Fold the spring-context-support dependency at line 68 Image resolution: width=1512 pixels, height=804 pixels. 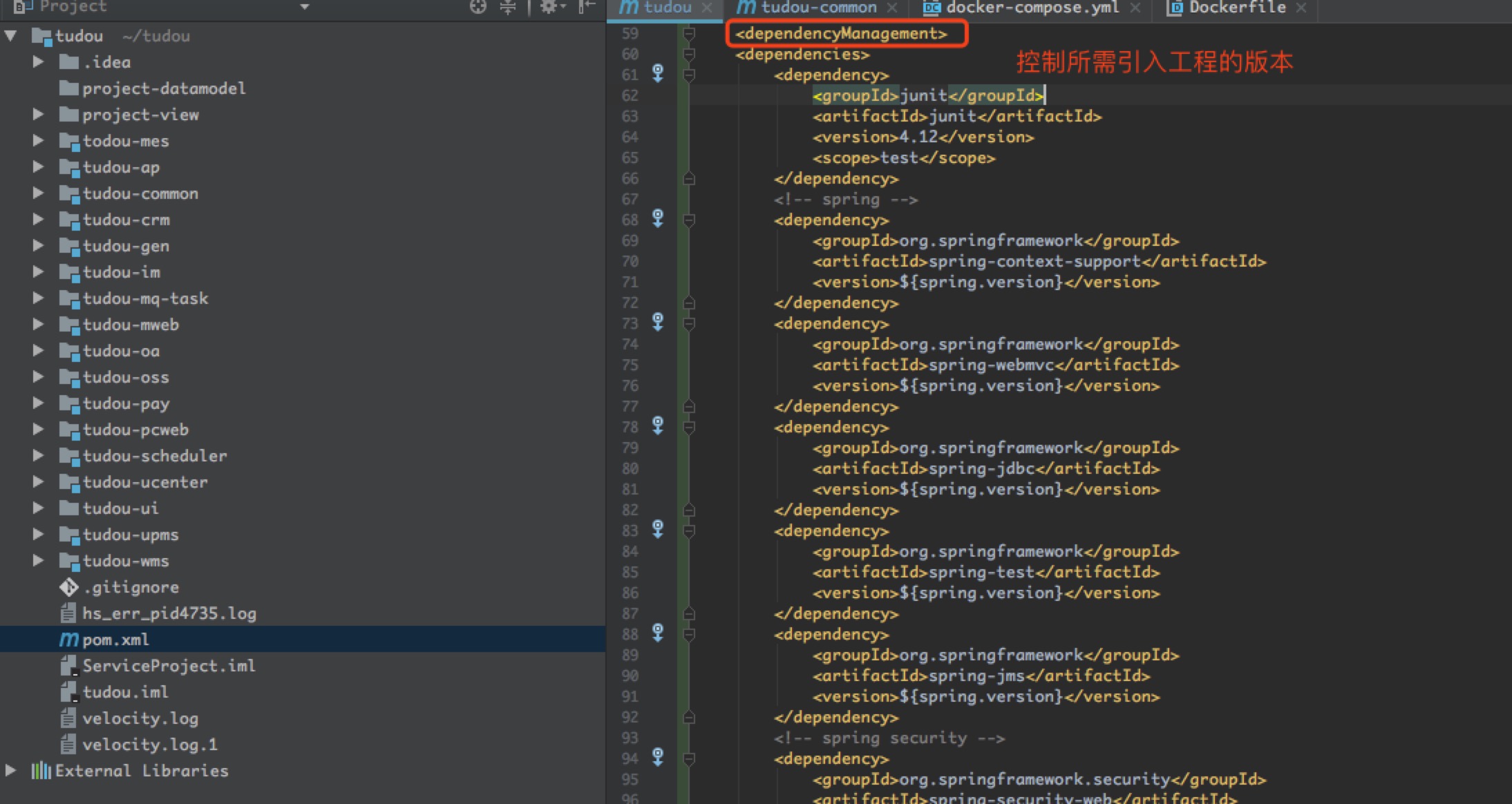689,220
